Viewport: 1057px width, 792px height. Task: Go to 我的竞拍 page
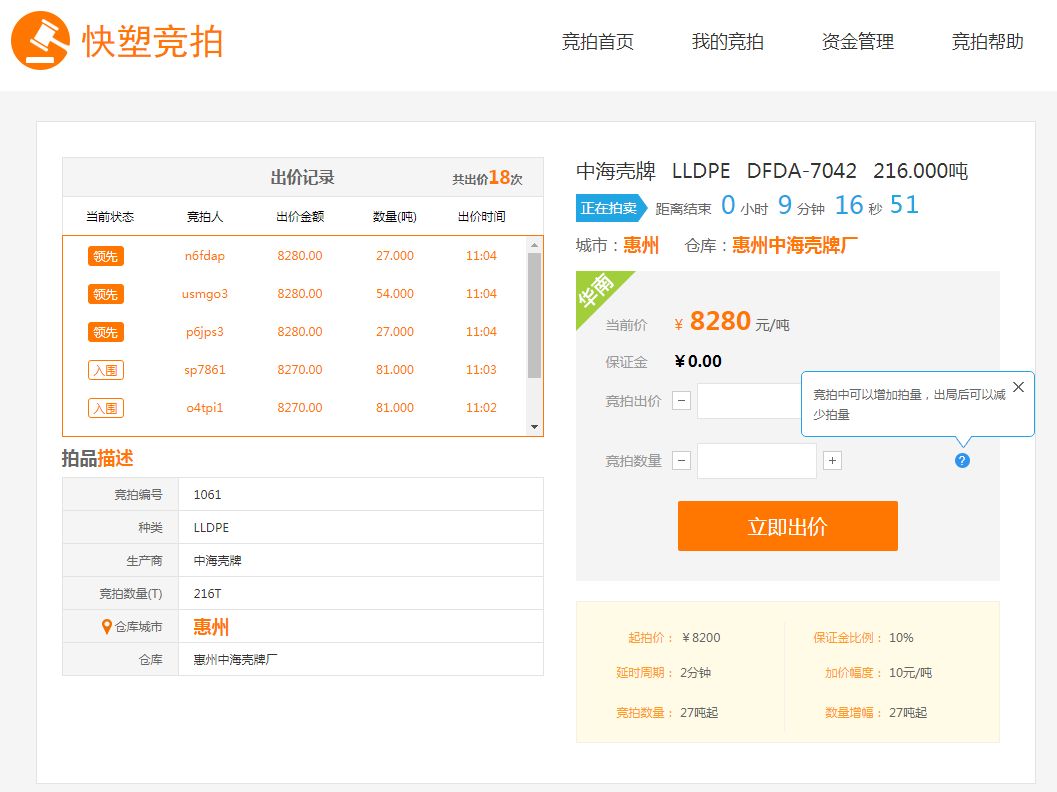pos(727,42)
